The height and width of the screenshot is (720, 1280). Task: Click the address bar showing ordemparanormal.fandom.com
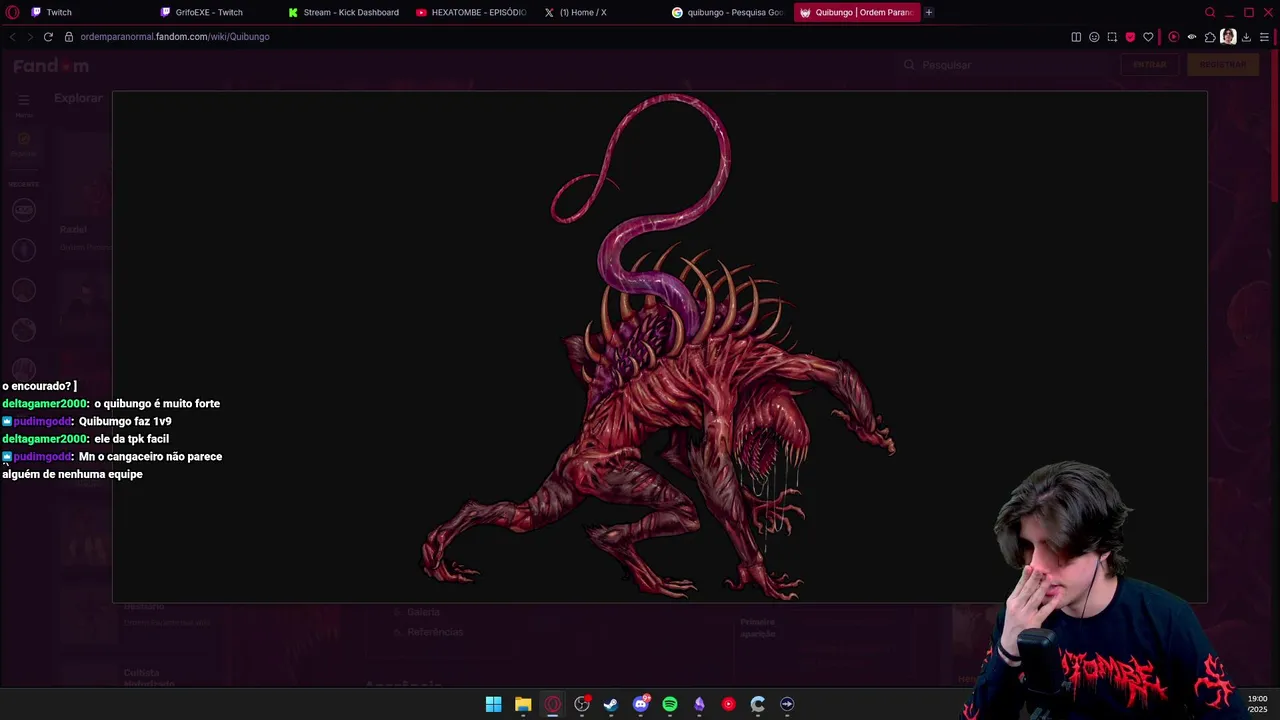point(560,37)
